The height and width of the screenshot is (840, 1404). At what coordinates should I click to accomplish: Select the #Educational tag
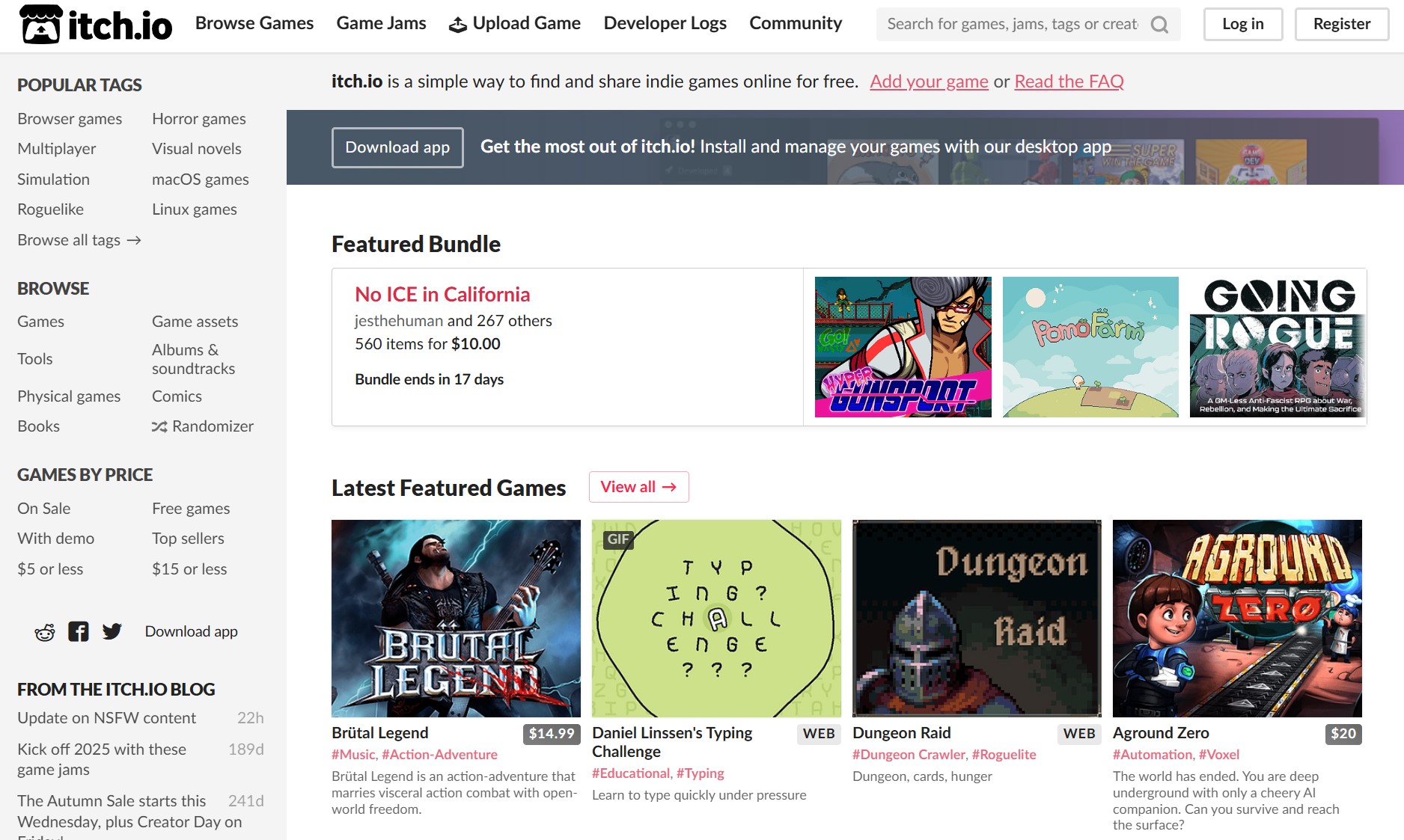[631, 773]
